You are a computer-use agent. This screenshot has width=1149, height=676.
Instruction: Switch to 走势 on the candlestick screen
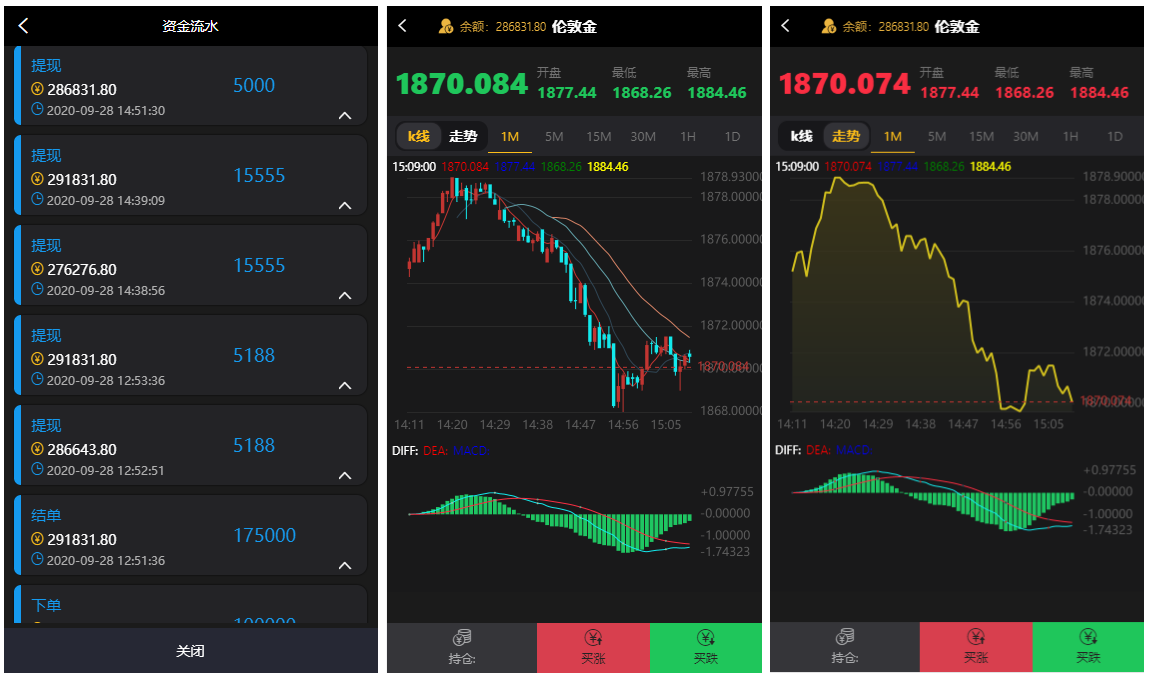pyautogui.click(x=463, y=136)
